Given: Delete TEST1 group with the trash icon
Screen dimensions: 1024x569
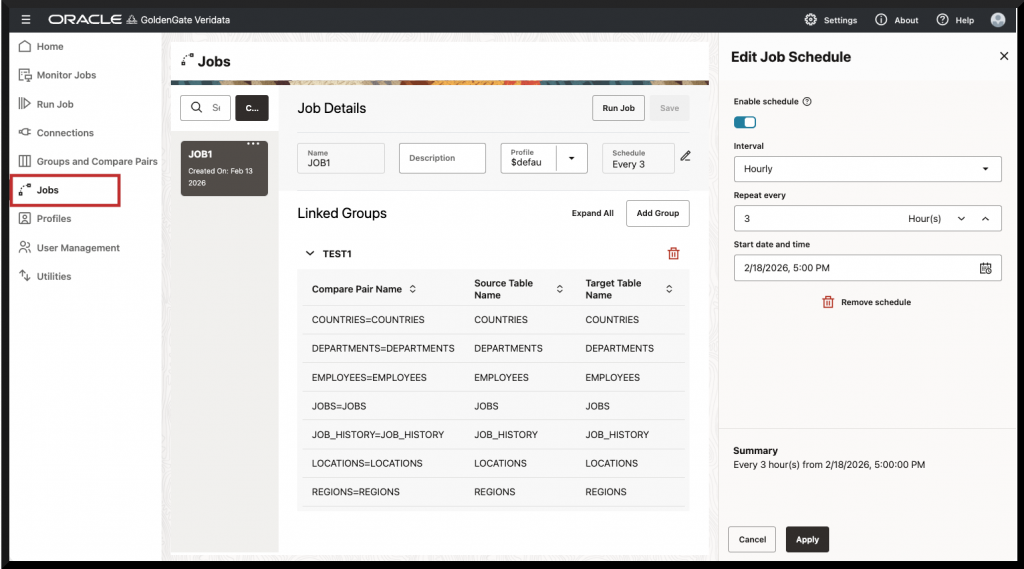Looking at the screenshot, I should click(673, 254).
